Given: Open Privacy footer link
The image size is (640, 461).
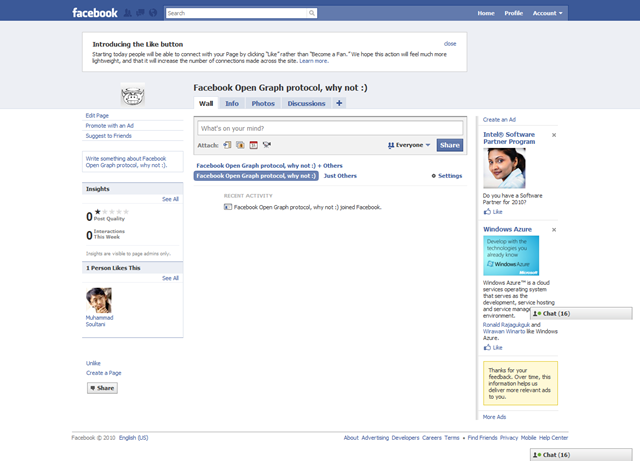Looking at the screenshot, I should click(x=509, y=438).
